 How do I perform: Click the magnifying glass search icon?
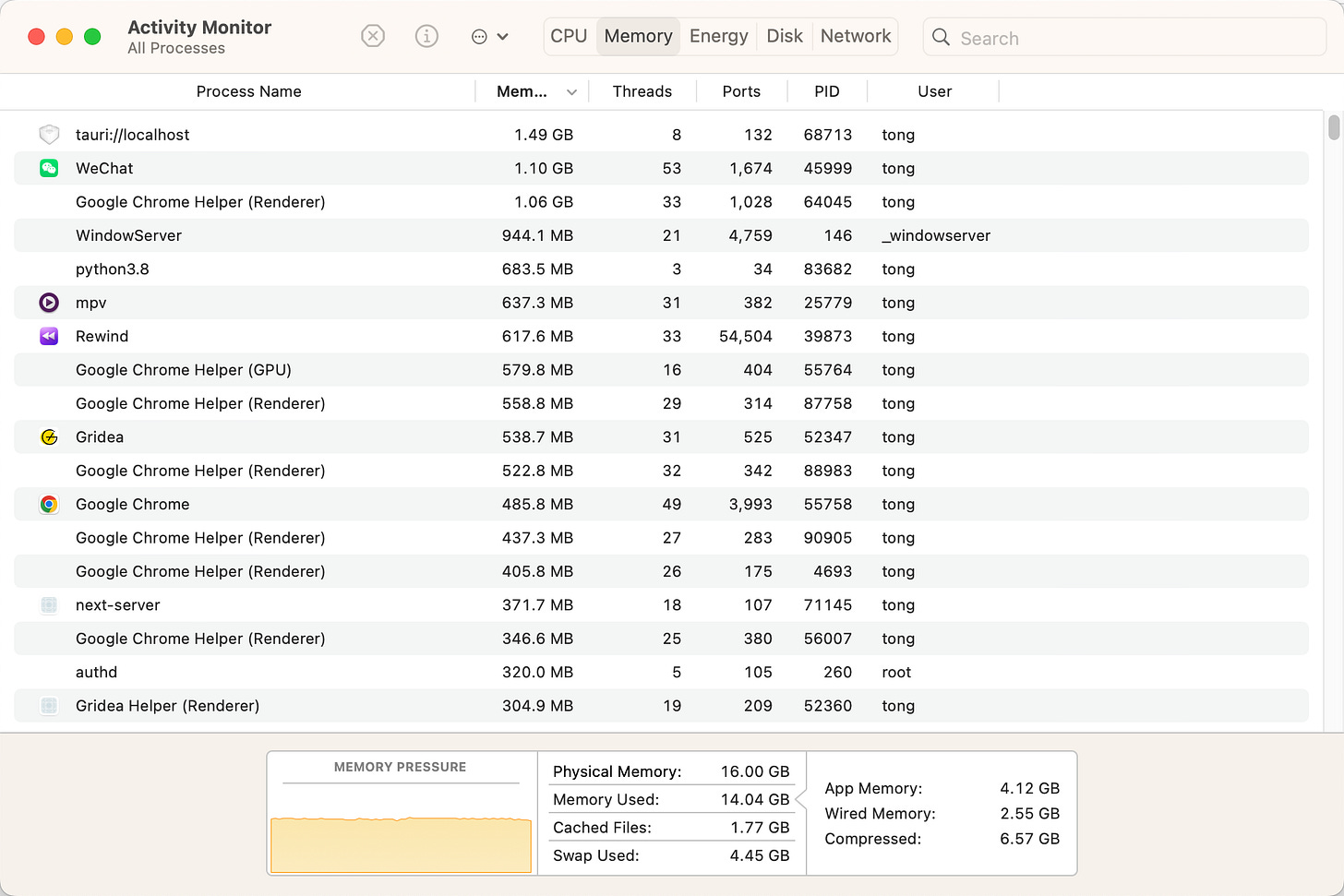941,37
